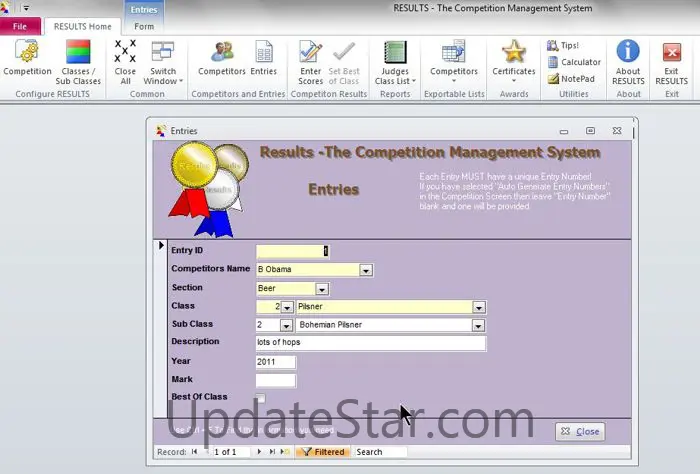Open the Certificates awards star
The height and width of the screenshot is (474, 700).
click(513, 62)
